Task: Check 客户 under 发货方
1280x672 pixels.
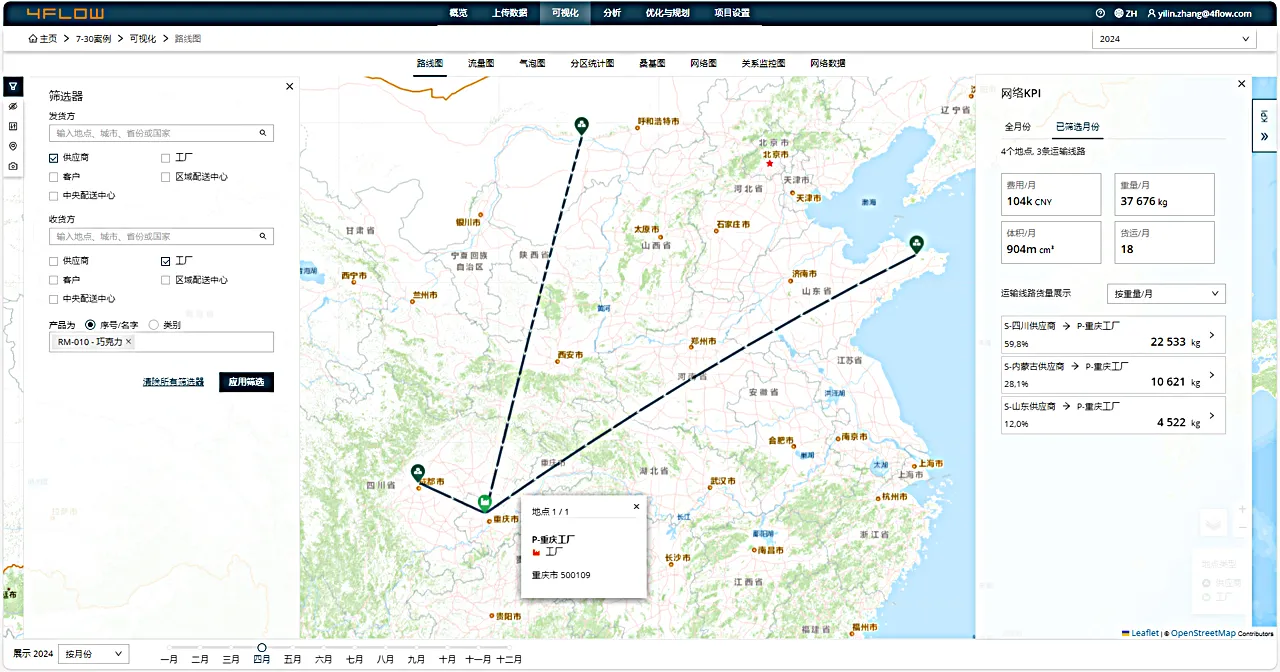Action: pyautogui.click(x=54, y=177)
